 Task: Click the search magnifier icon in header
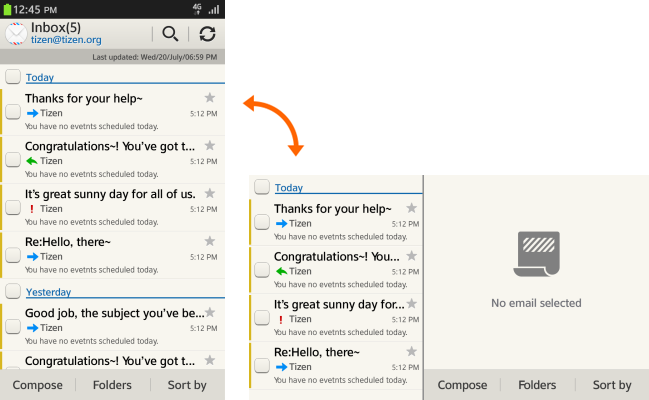(x=170, y=34)
